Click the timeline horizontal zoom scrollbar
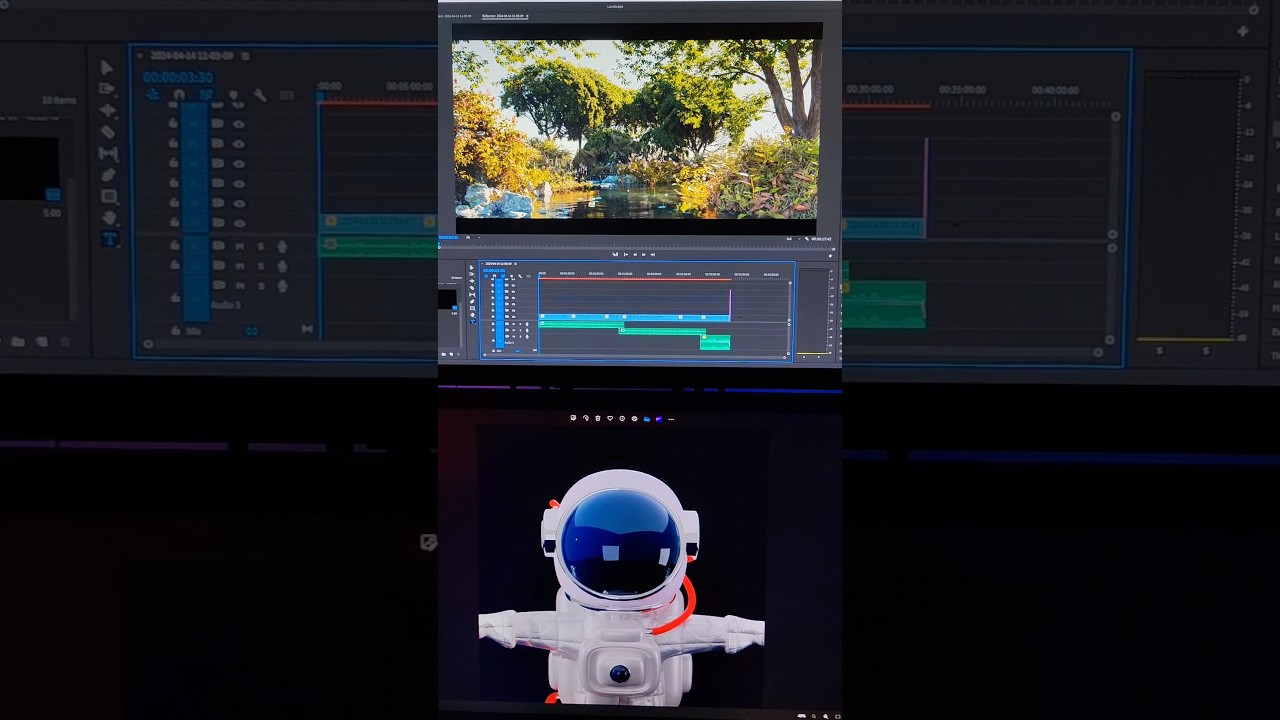This screenshot has width=1280, height=720. 634,355
